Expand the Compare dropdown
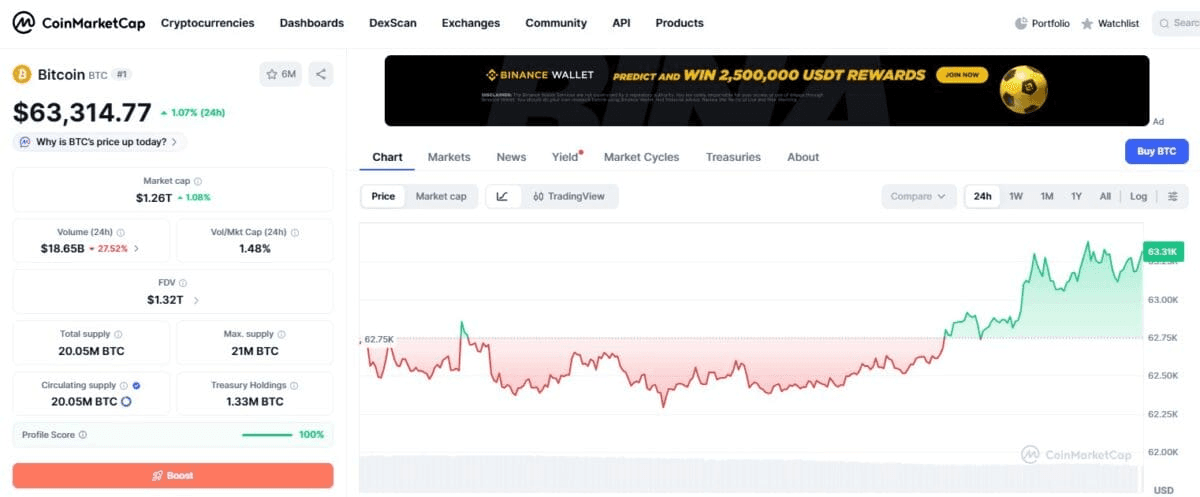 coord(918,196)
